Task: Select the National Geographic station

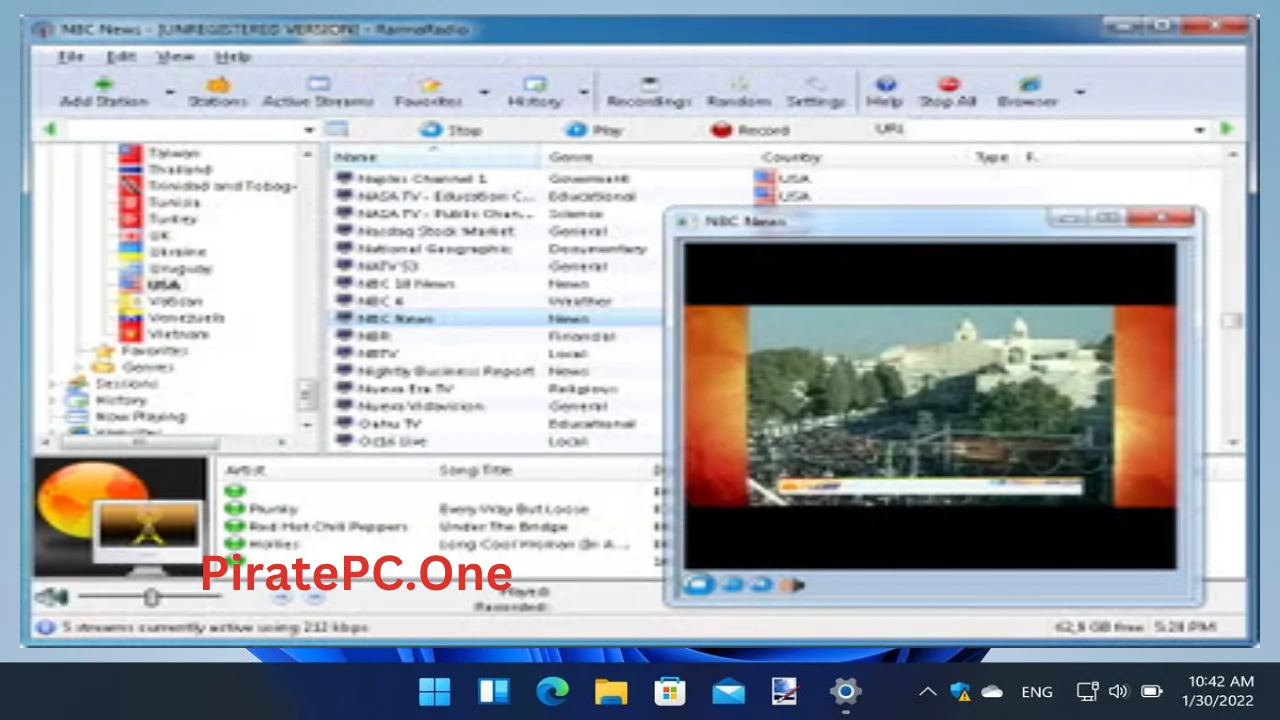Action: pos(434,248)
